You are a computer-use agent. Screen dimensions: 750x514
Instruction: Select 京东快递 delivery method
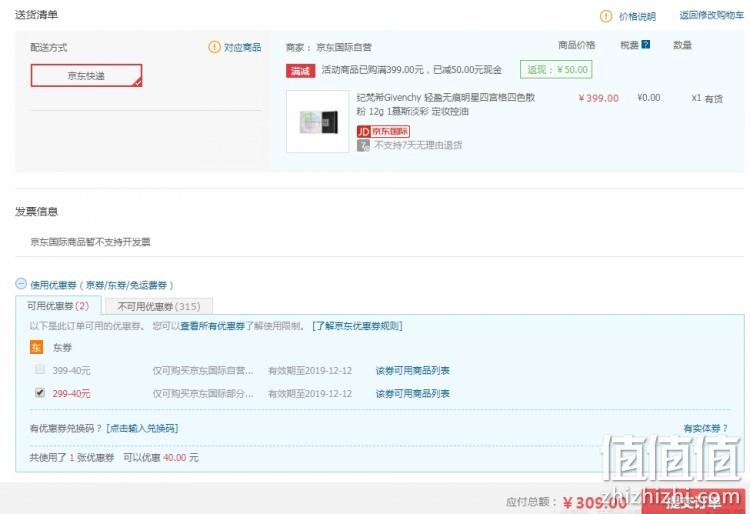point(87,76)
